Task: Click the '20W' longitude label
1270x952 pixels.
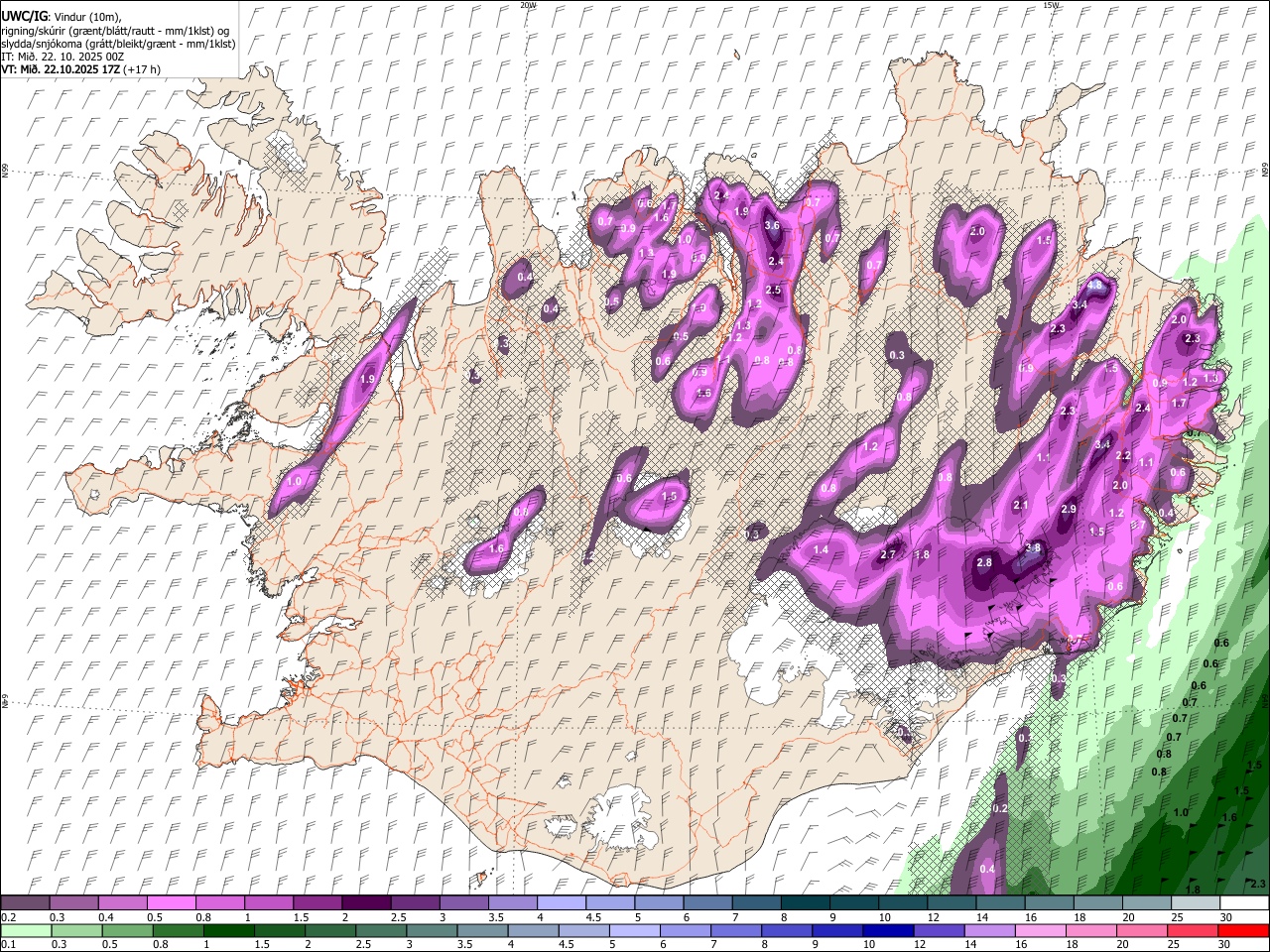Action: [x=529, y=5]
